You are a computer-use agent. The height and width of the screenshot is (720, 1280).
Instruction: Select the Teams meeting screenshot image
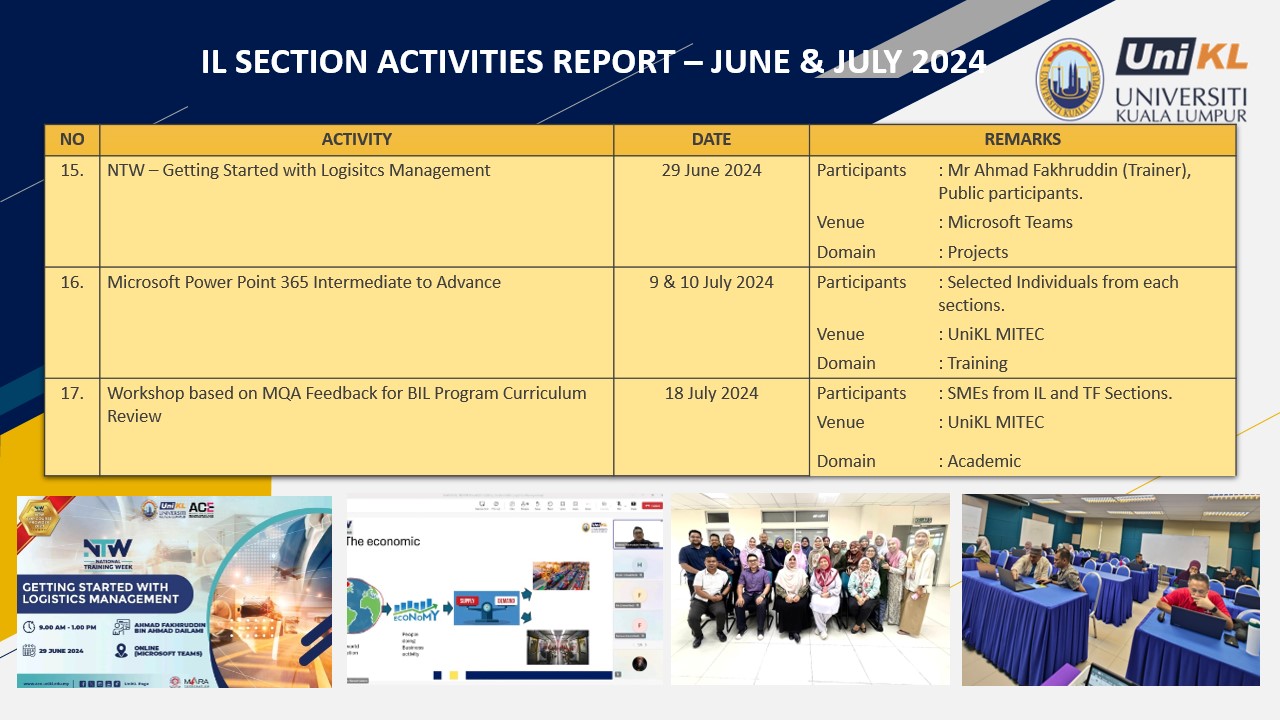click(x=504, y=588)
